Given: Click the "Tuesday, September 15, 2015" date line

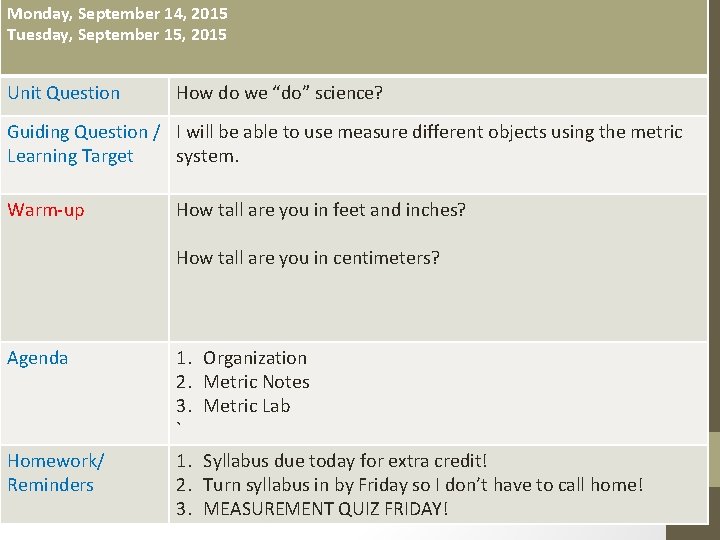Looking at the screenshot, I should pyautogui.click(x=117, y=35).
